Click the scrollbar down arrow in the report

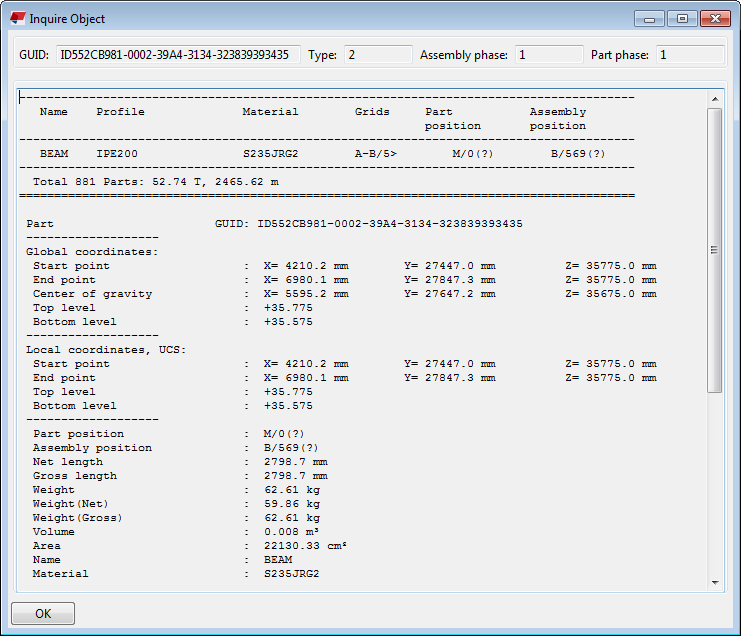(714, 581)
